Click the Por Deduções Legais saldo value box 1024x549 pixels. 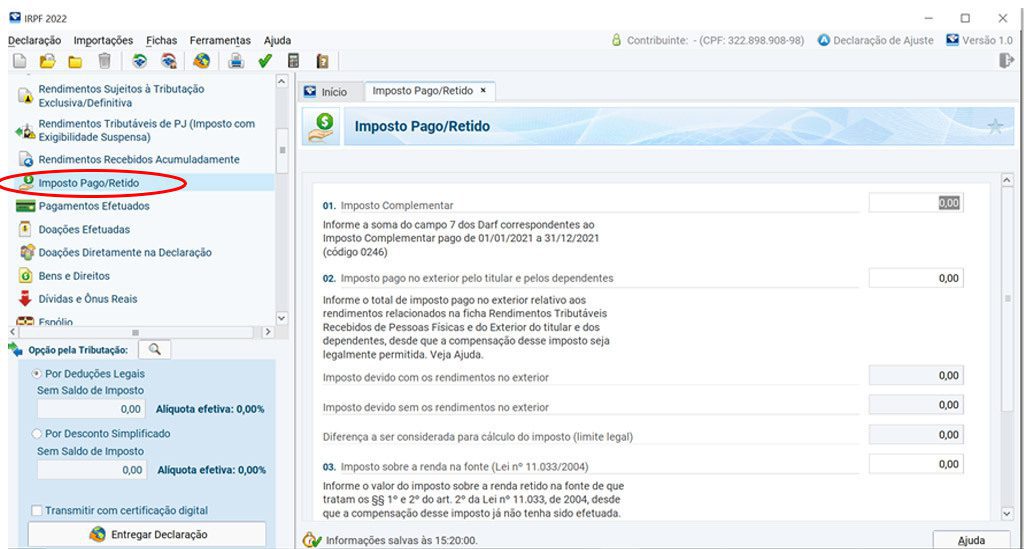click(91, 409)
